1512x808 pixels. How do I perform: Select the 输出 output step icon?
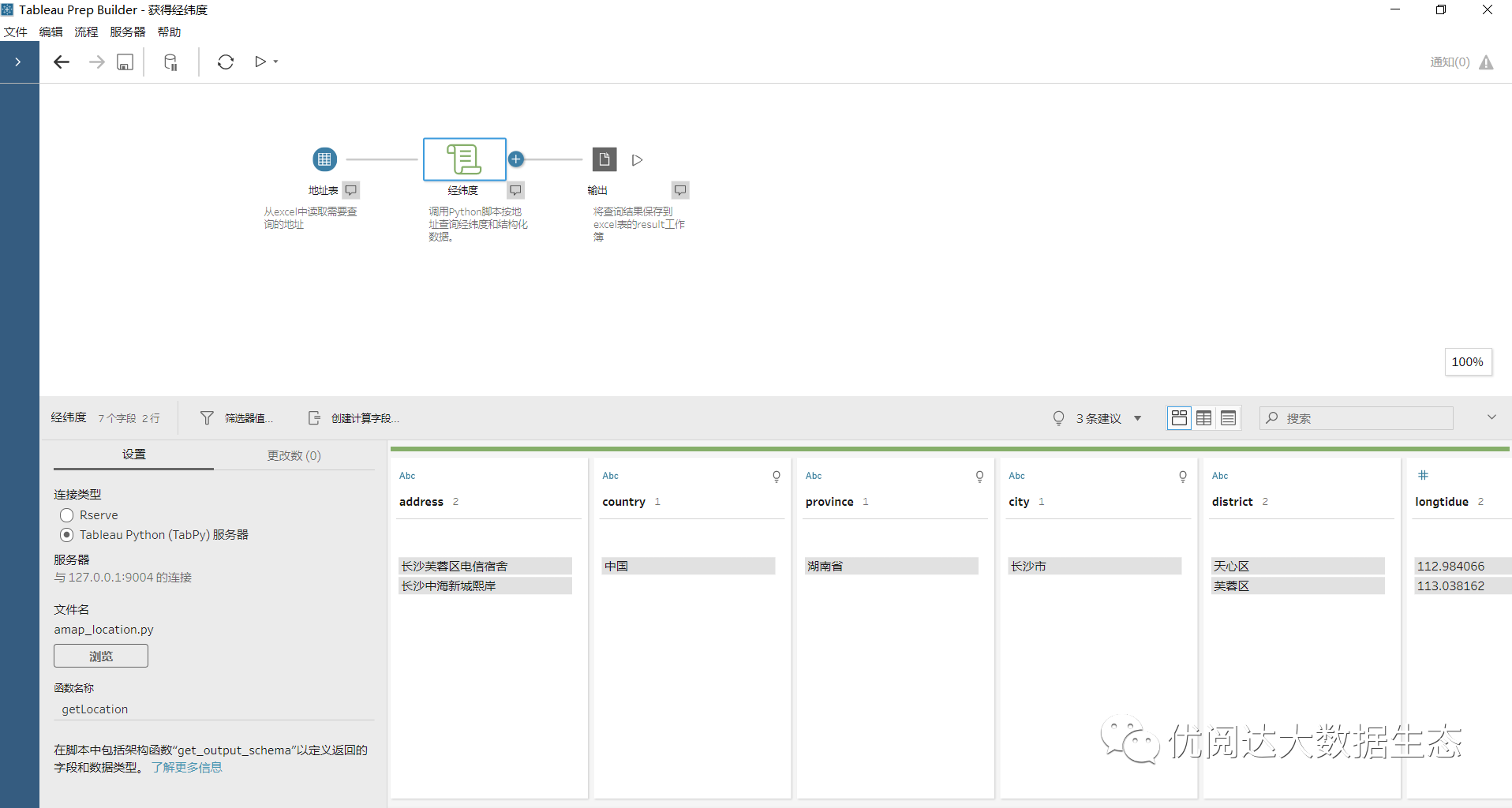click(x=604, y=159)
